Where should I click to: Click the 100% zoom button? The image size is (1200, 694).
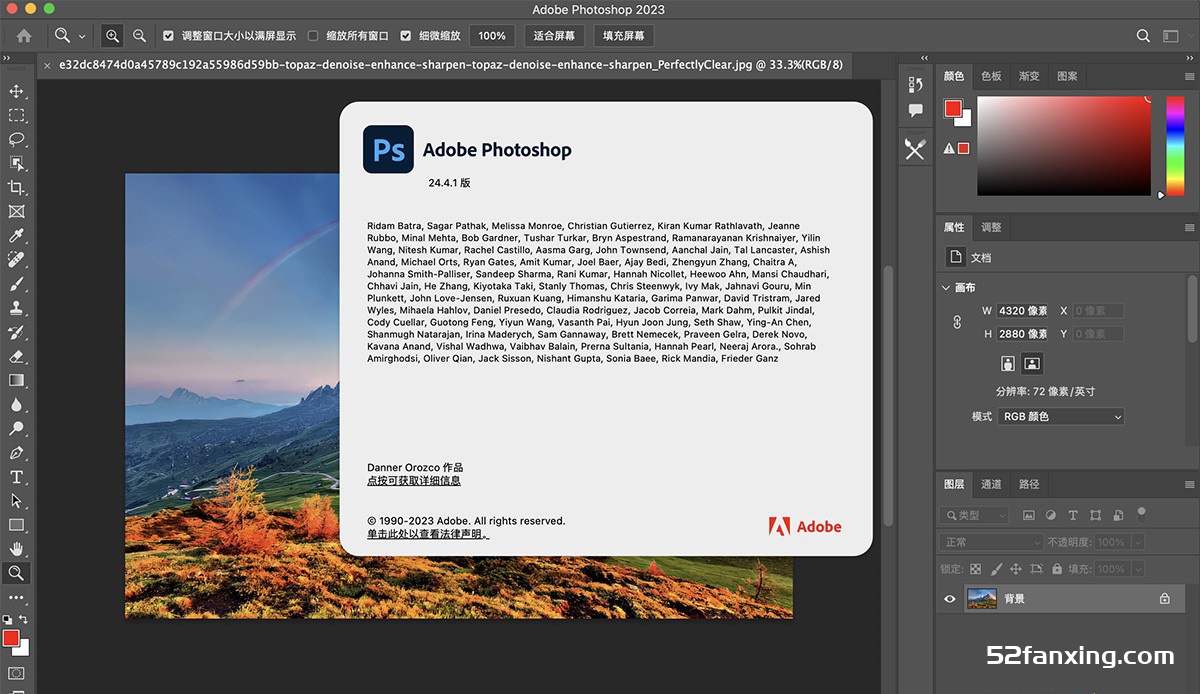(492, 35)
